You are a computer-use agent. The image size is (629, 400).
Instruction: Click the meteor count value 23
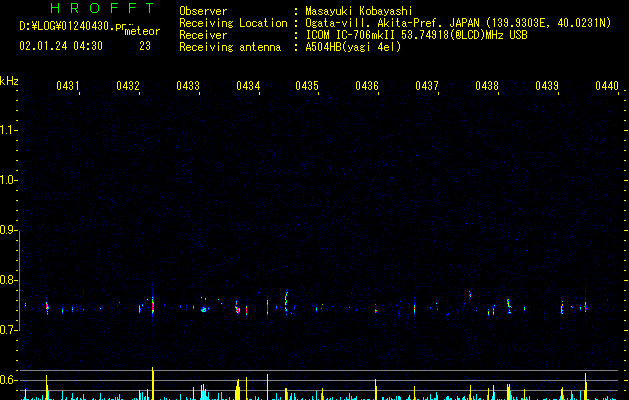(x=145, y=46)
